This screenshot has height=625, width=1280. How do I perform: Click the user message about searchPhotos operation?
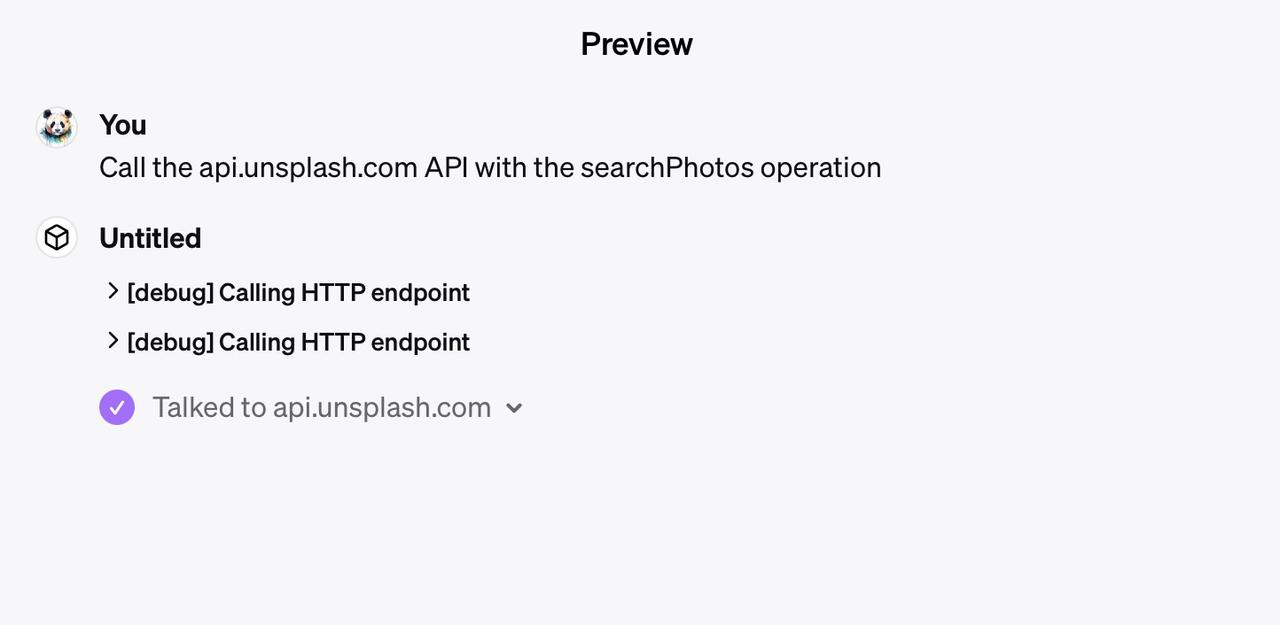490,167
